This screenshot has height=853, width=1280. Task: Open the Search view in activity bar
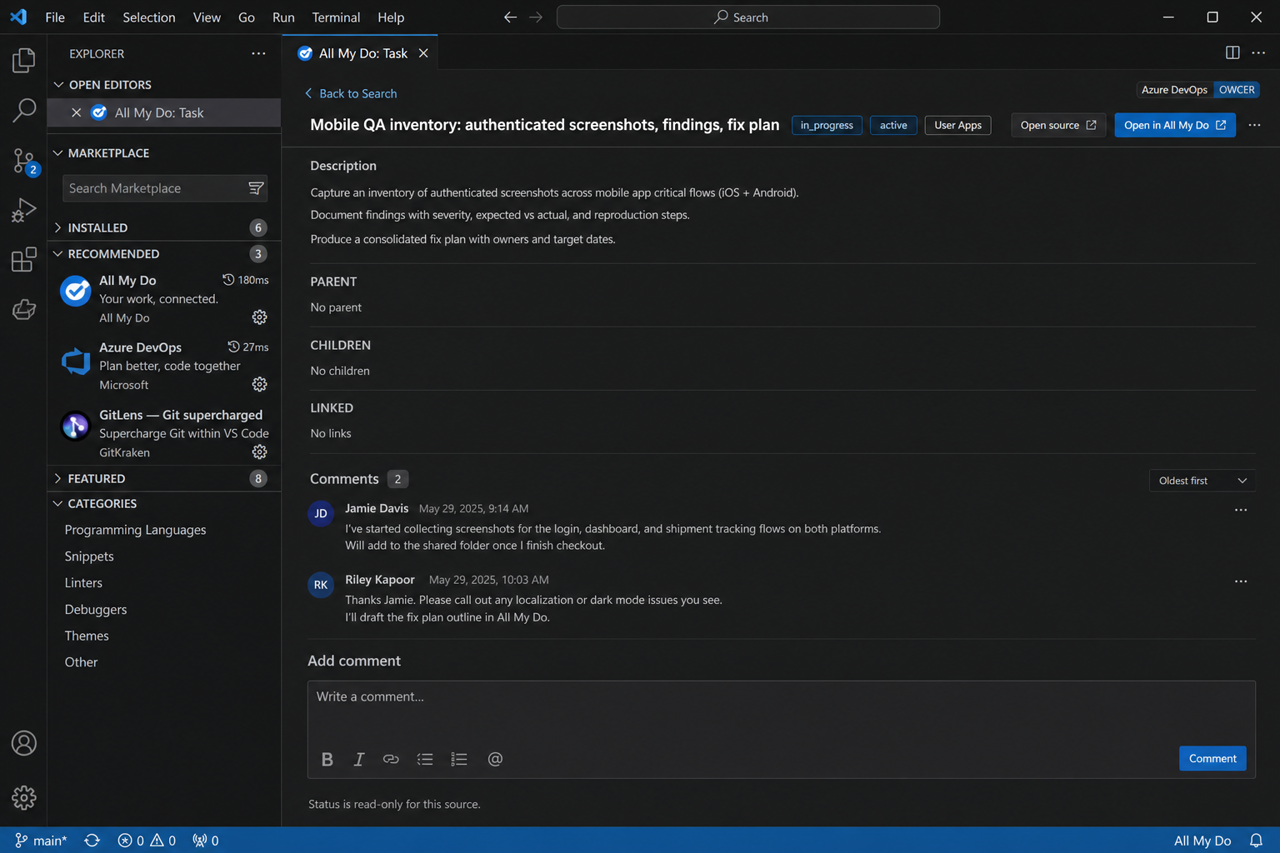click(x=24, y=110)
